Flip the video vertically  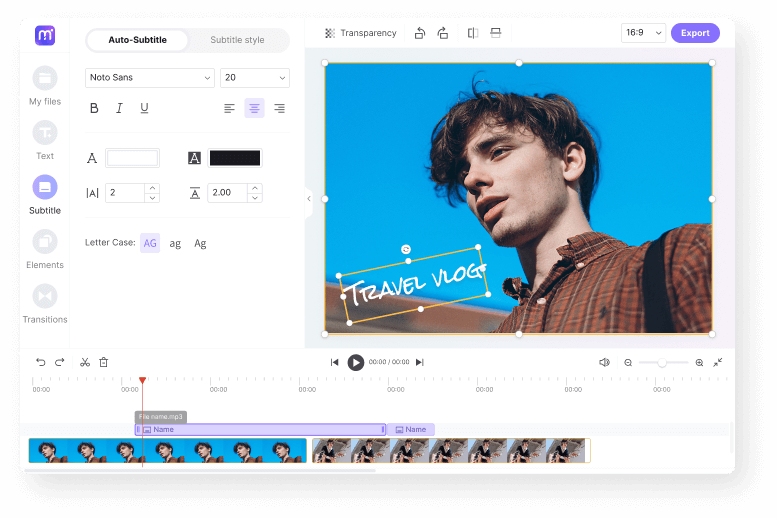pos(496,33)
